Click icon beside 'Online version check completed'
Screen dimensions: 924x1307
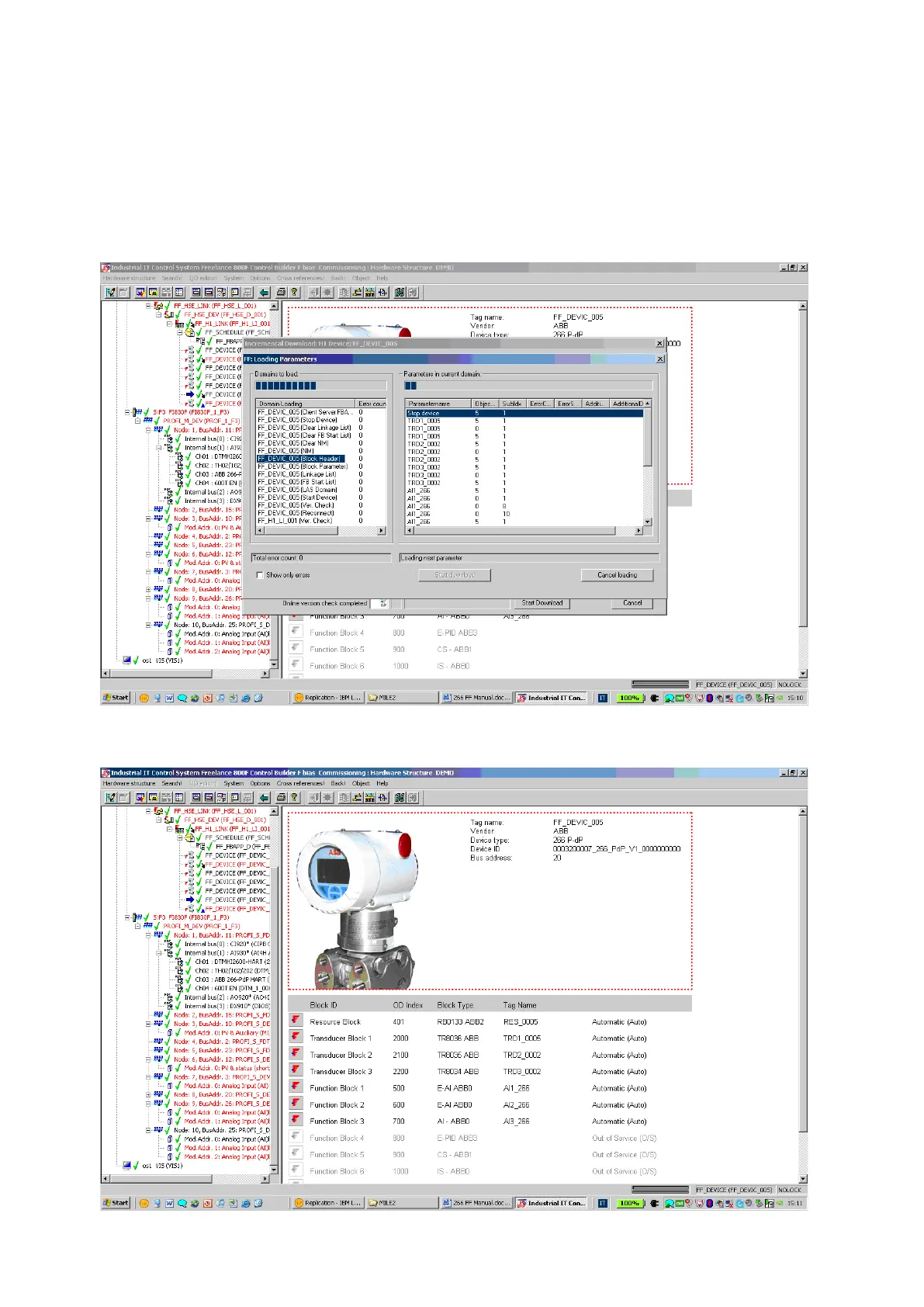(382, 603)
